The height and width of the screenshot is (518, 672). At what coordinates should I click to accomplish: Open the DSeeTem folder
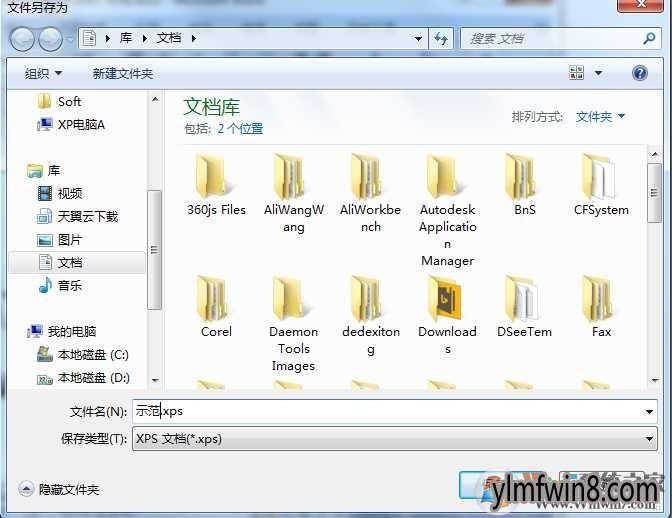tap(525, 307)
